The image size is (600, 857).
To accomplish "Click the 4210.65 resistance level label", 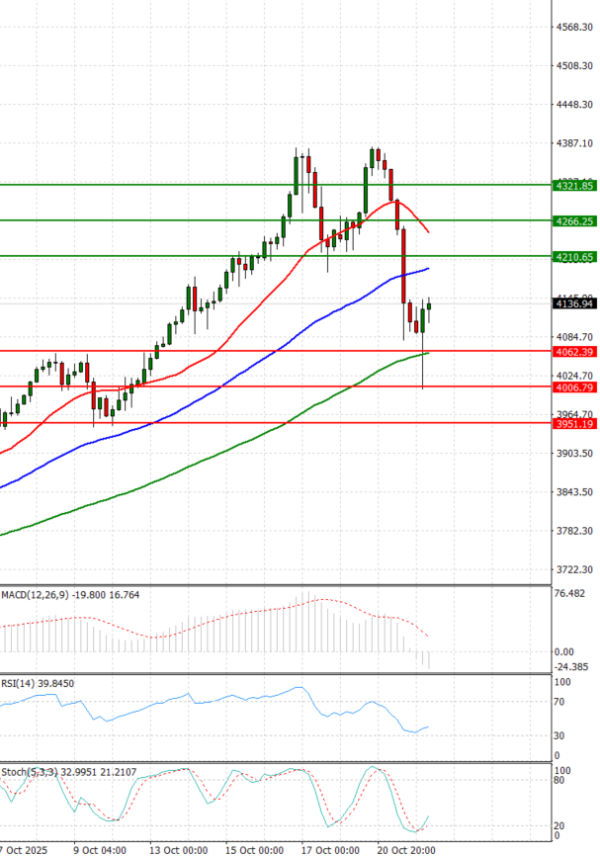I will click(x=574, y=258).
